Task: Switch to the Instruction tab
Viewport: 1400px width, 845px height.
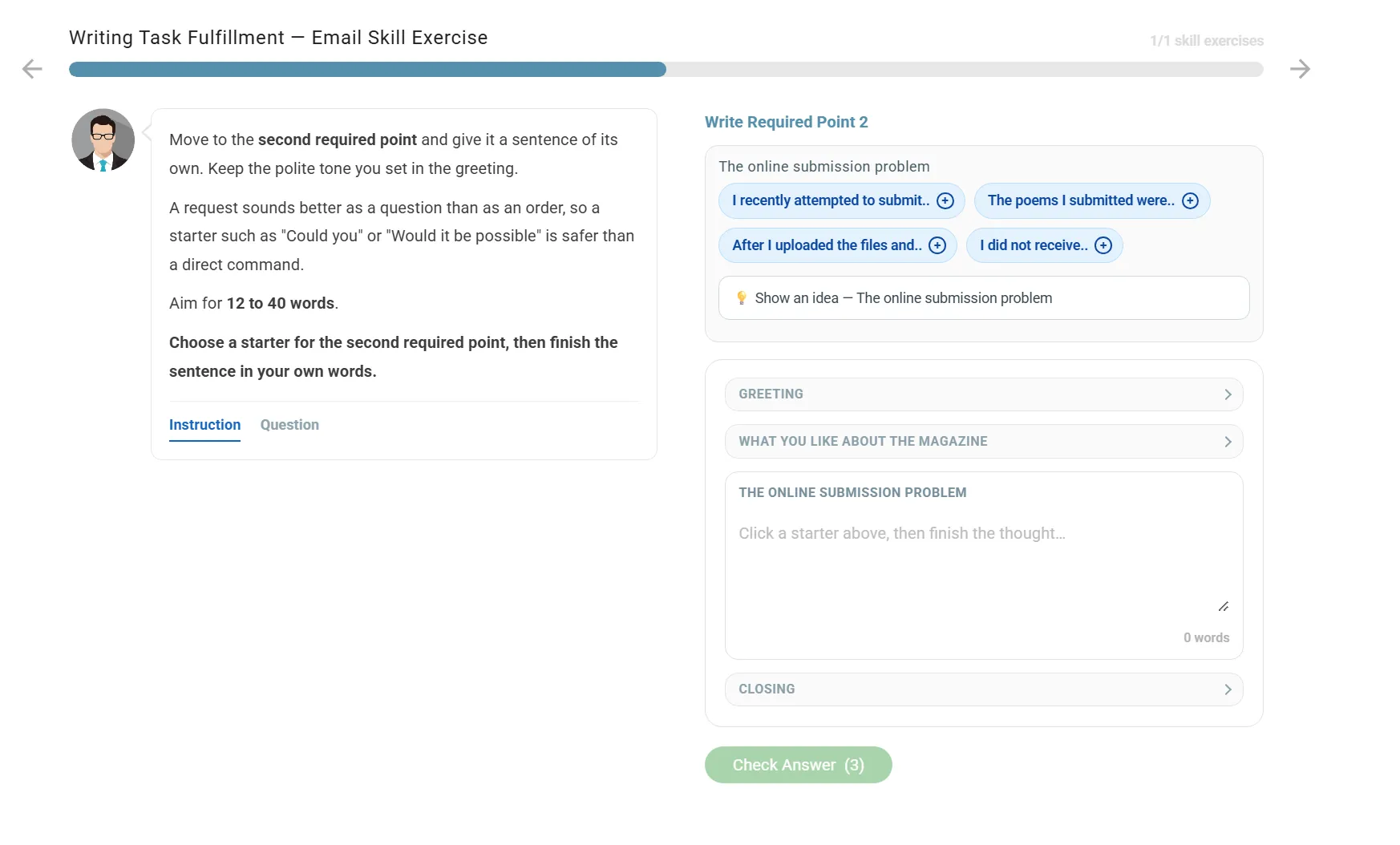Action: coord(204,425)
